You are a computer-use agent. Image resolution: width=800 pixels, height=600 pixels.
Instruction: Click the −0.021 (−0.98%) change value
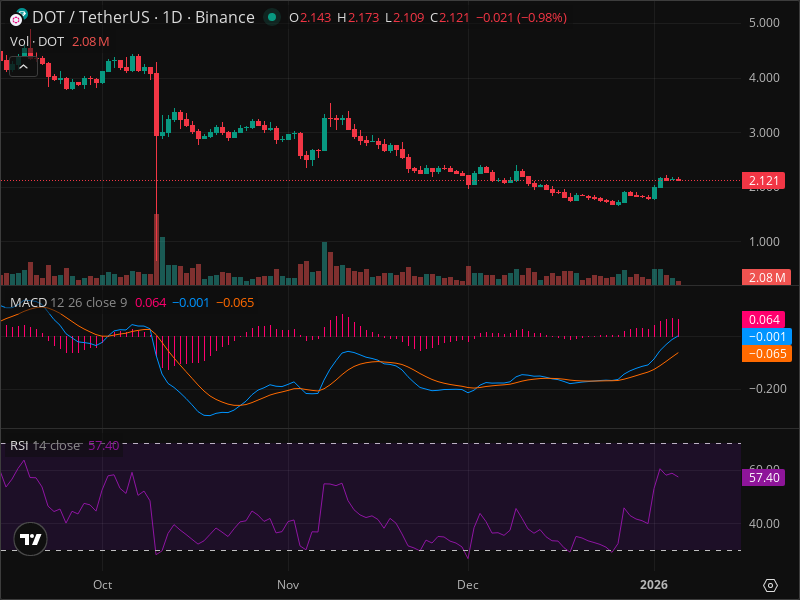[x=521, y=18]
